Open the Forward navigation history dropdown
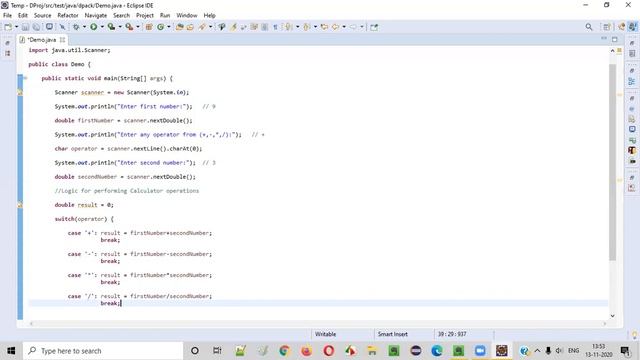 pos(362,27)
